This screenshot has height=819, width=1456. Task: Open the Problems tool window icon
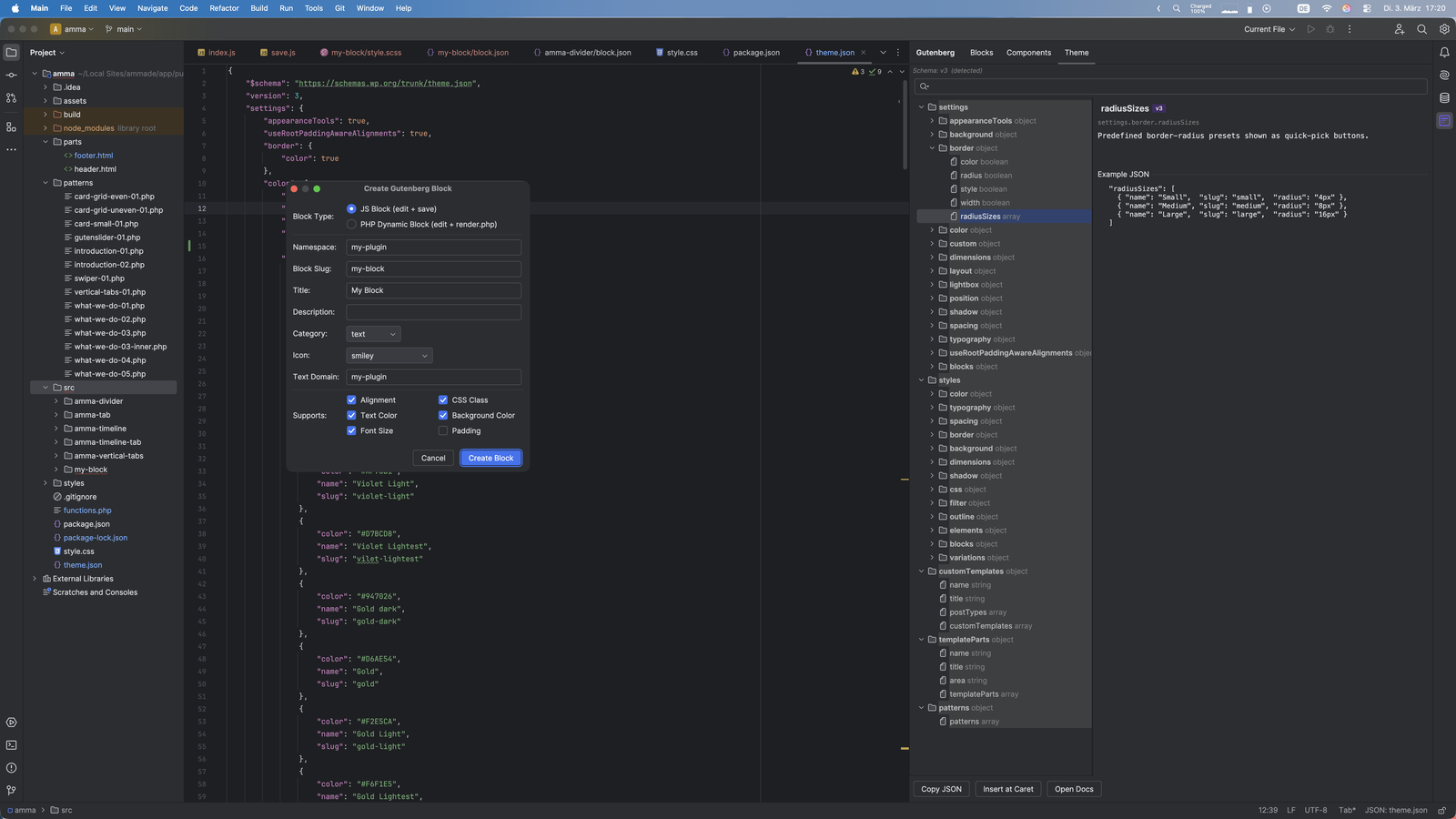pyautogui.click(x=11, y=768)
